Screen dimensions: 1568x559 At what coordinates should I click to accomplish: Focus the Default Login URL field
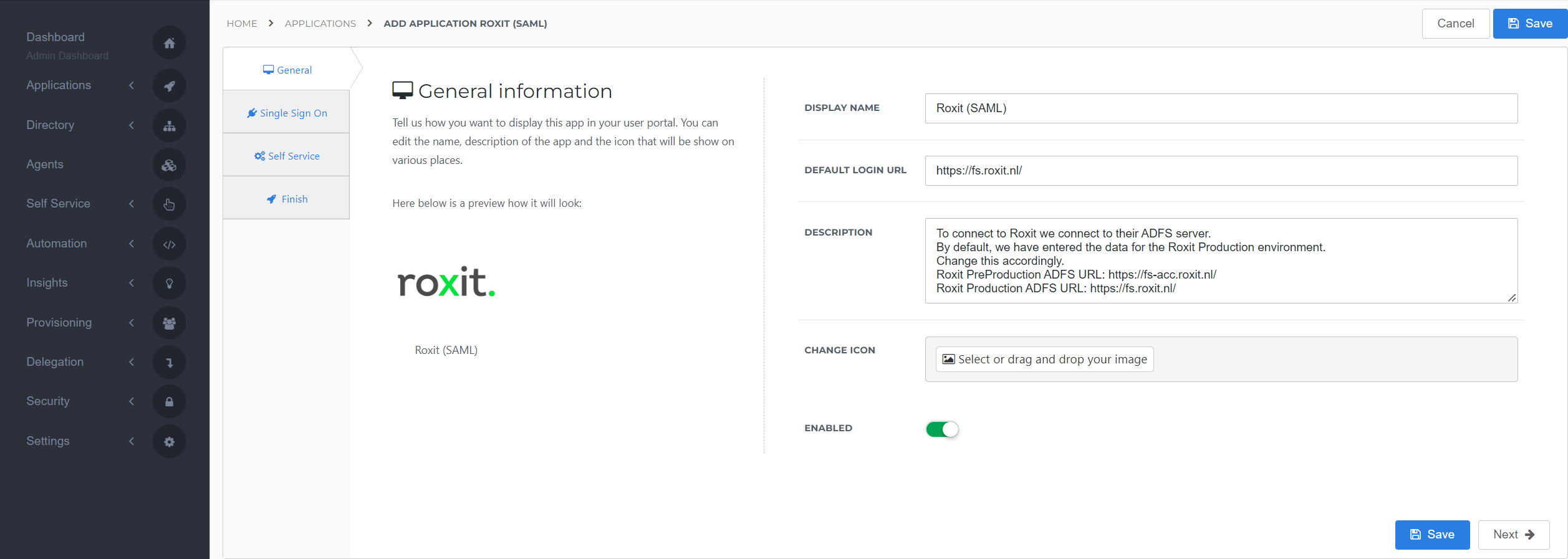(x=1221, y=171)
